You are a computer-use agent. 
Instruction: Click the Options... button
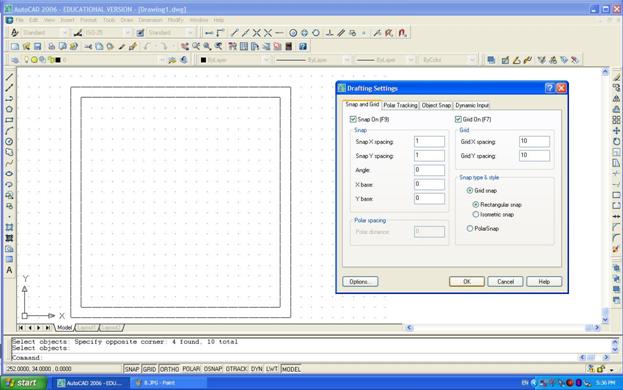(360, 282)
